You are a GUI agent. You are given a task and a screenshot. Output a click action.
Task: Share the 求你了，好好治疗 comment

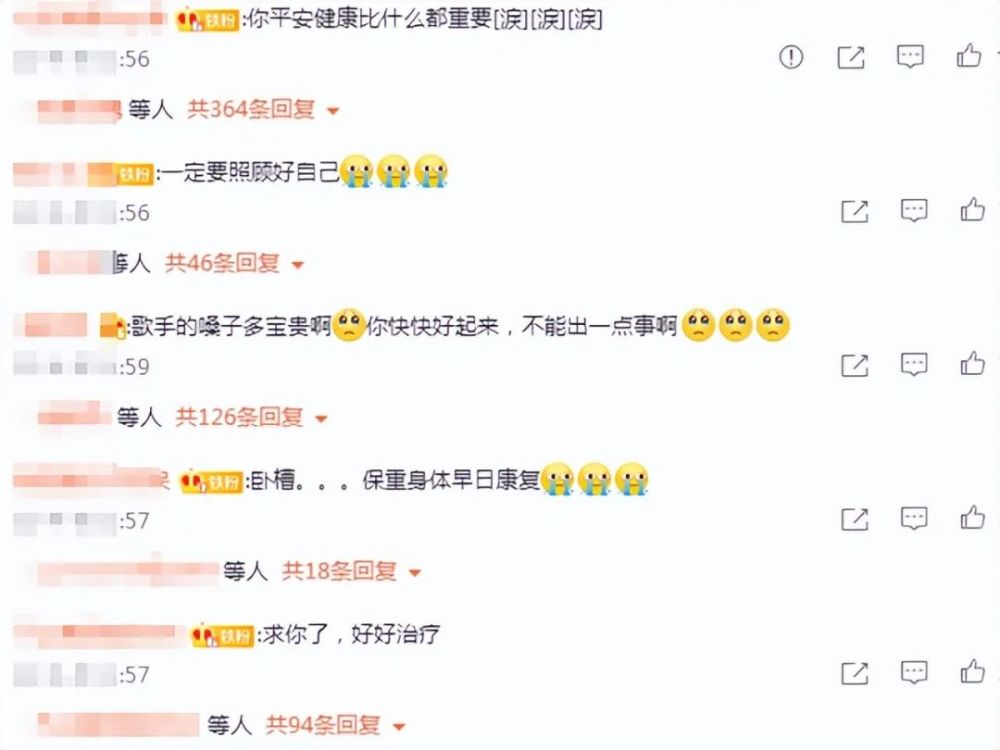pos(855,673)
